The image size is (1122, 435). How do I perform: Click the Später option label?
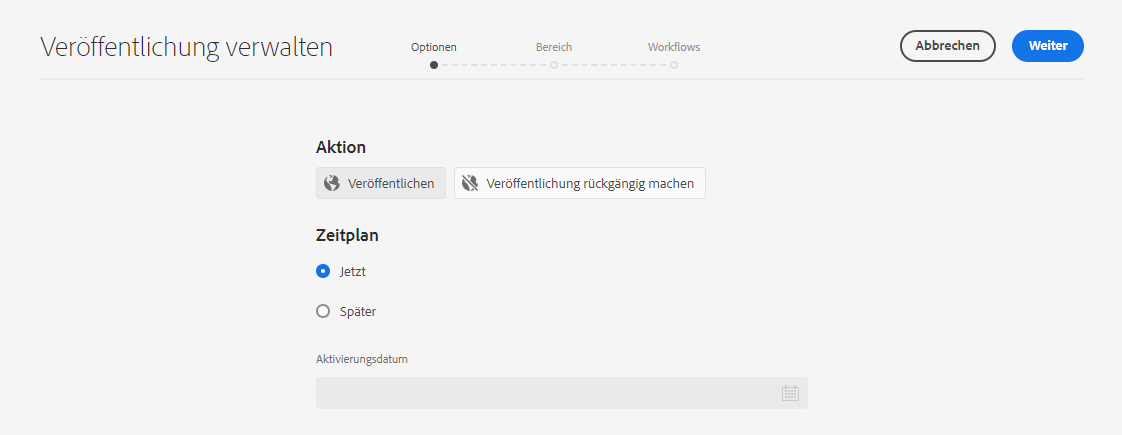[x=358, y=311]
